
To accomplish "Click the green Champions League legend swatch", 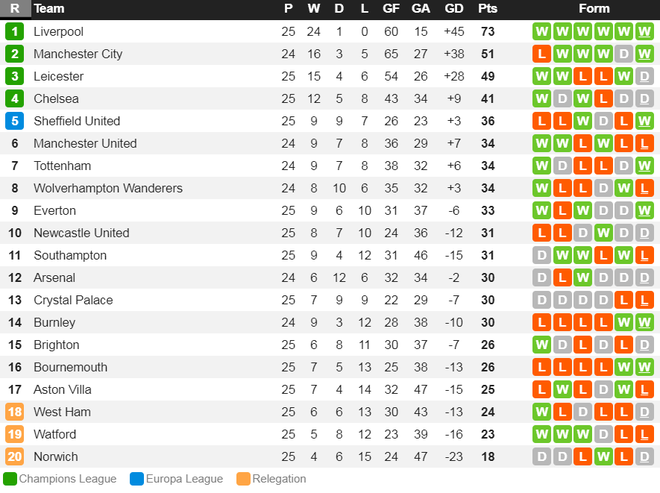I will [10, 479].
